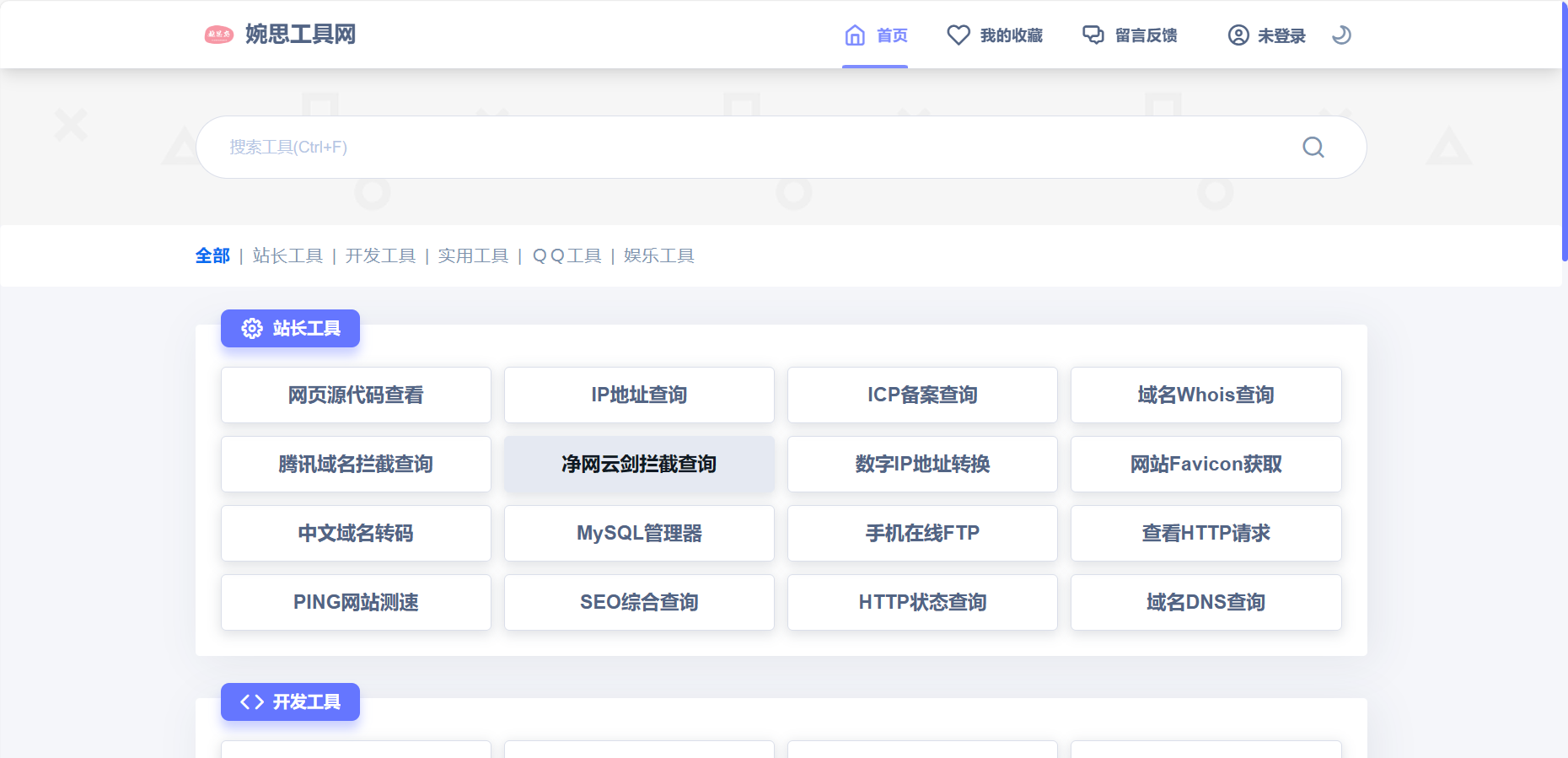This screenshot has width=1568, height=758.
Task: Click the 开发工具 section header label
Action: (x=307, y=702)
